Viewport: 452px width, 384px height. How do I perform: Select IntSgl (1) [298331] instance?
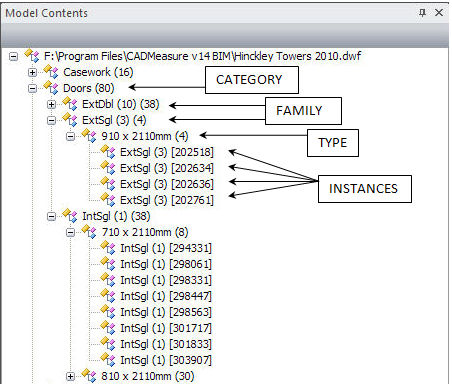(166, 280)
